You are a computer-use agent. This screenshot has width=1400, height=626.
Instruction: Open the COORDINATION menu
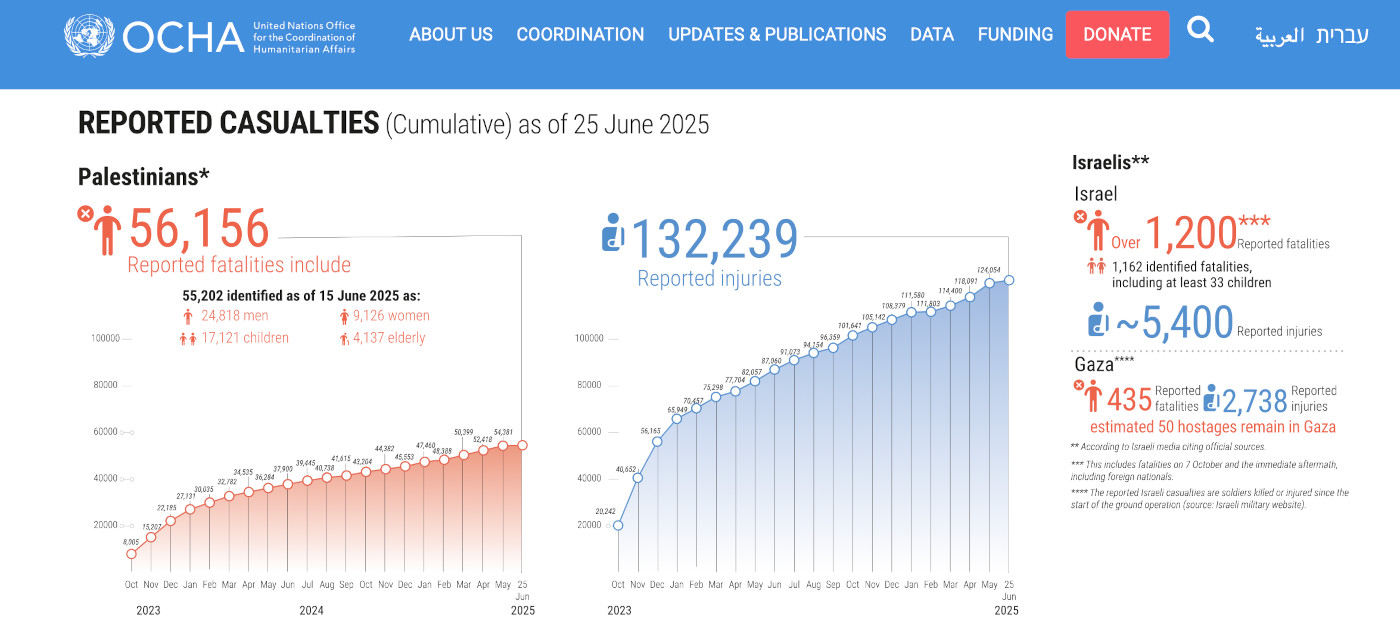580,34
